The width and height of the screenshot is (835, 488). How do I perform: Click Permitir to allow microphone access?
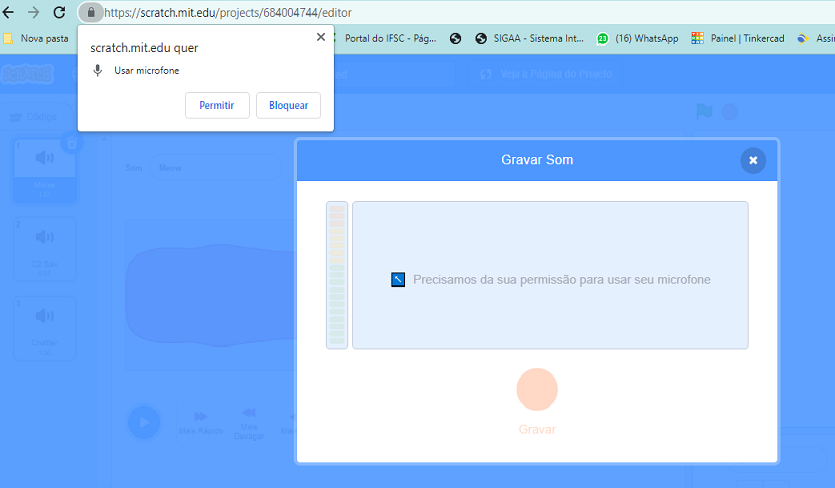[217, 105]
